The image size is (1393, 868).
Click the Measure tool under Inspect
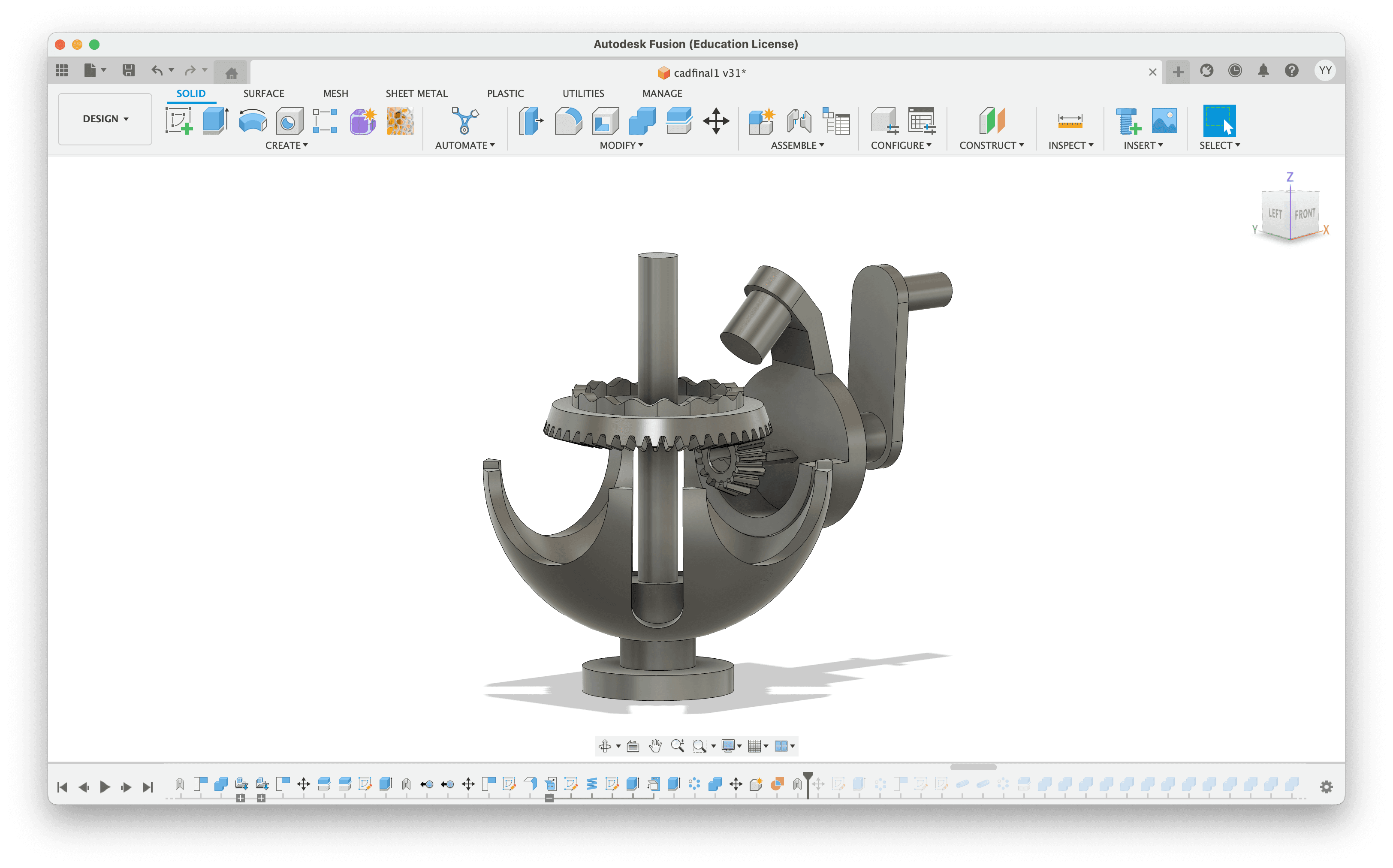(x=1070, y=121)
